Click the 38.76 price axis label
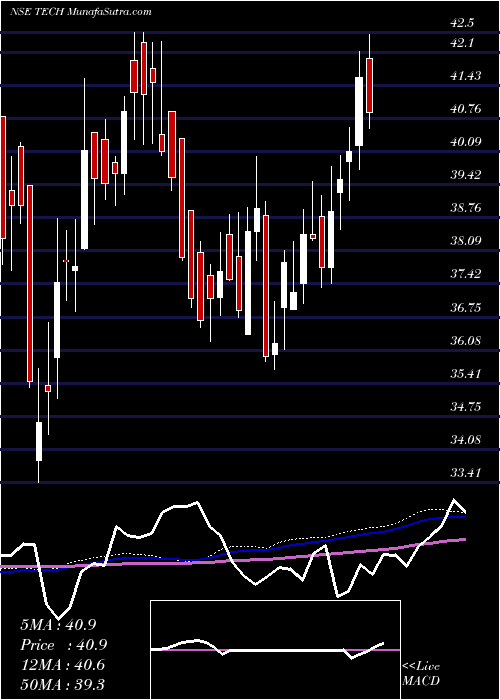 [466, 208]
